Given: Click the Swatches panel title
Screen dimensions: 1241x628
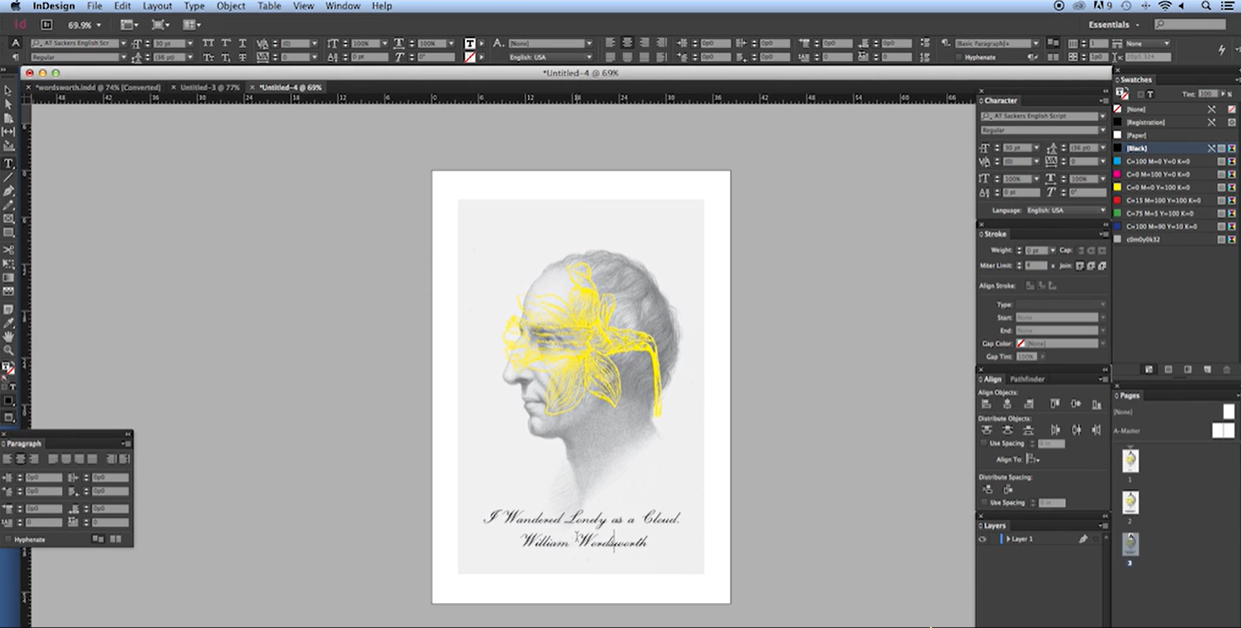Looking at the screenshot, I should (1136, 80).
